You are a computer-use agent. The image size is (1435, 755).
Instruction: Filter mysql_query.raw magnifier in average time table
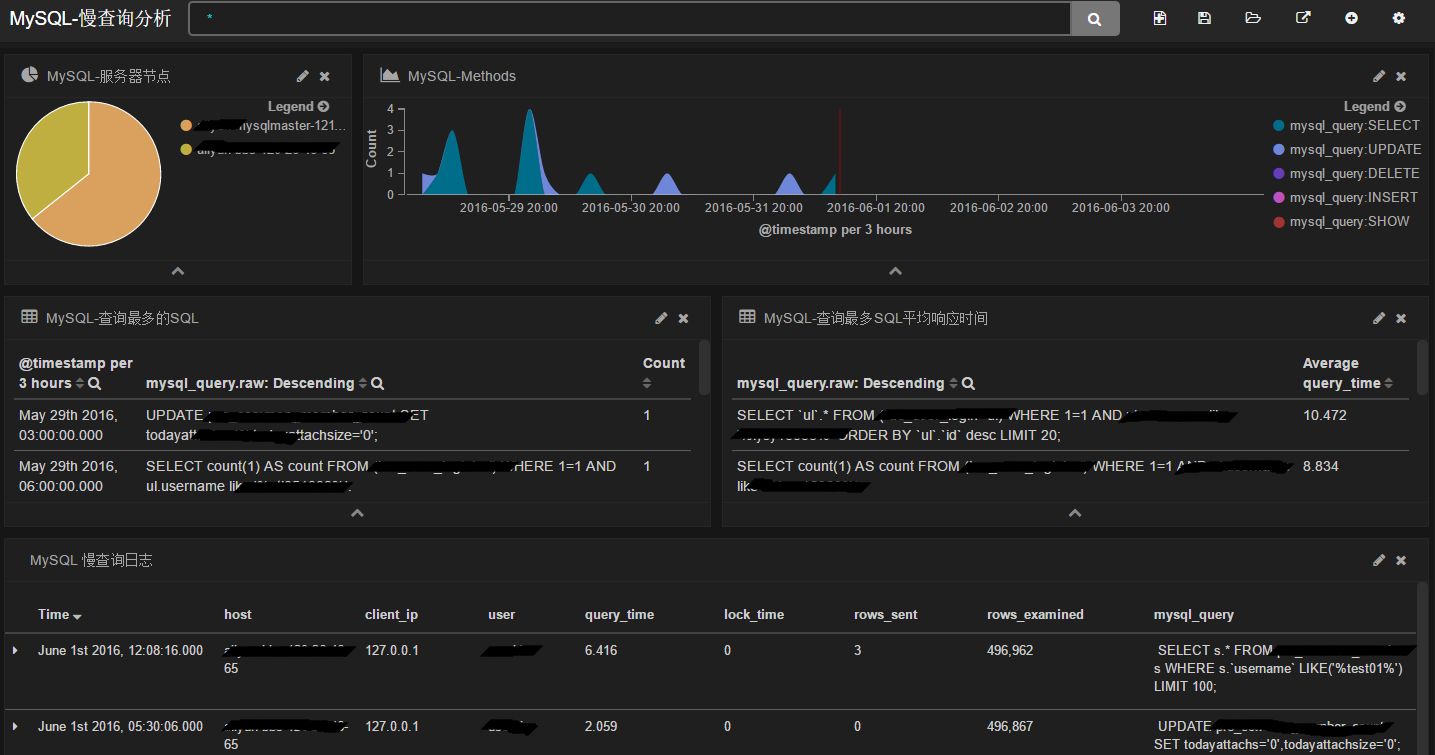(x=969, y=383)
